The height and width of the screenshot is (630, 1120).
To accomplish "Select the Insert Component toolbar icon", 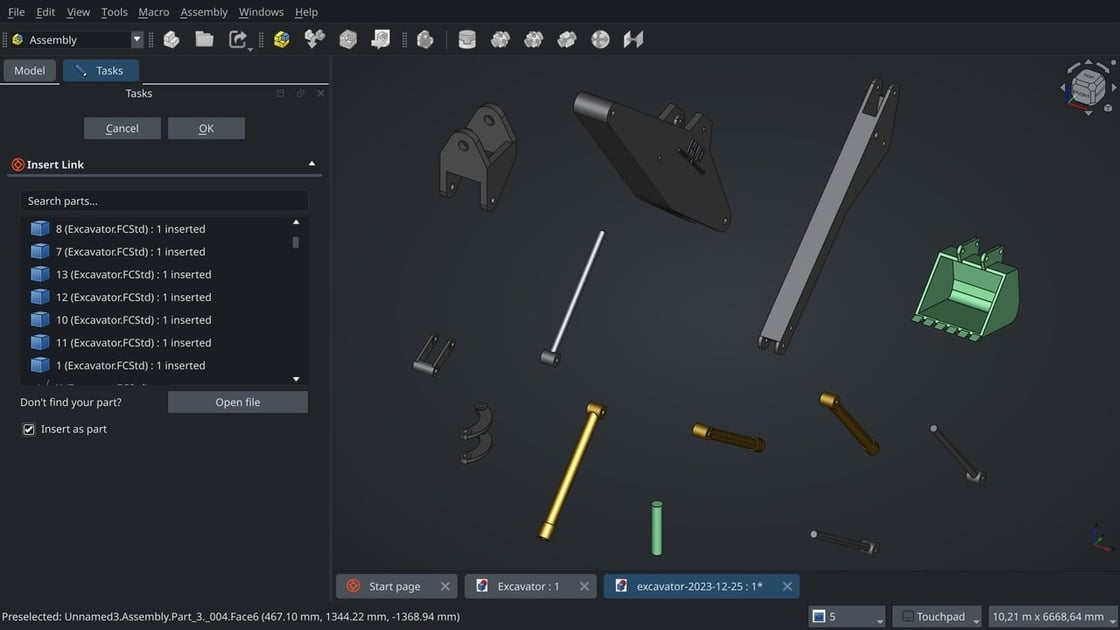I will pos(314,39).
